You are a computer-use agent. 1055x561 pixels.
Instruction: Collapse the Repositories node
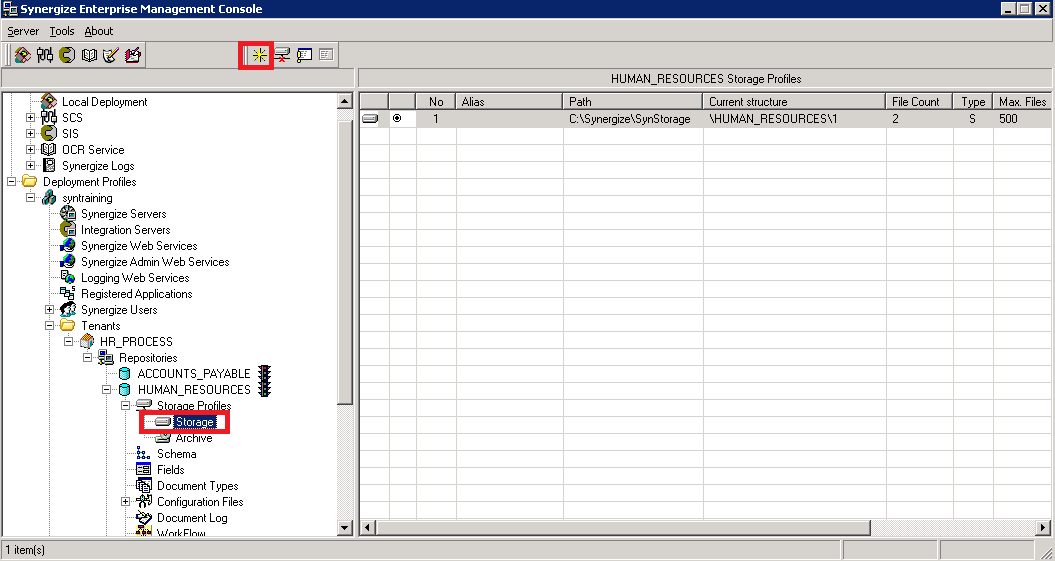[87, 358]
